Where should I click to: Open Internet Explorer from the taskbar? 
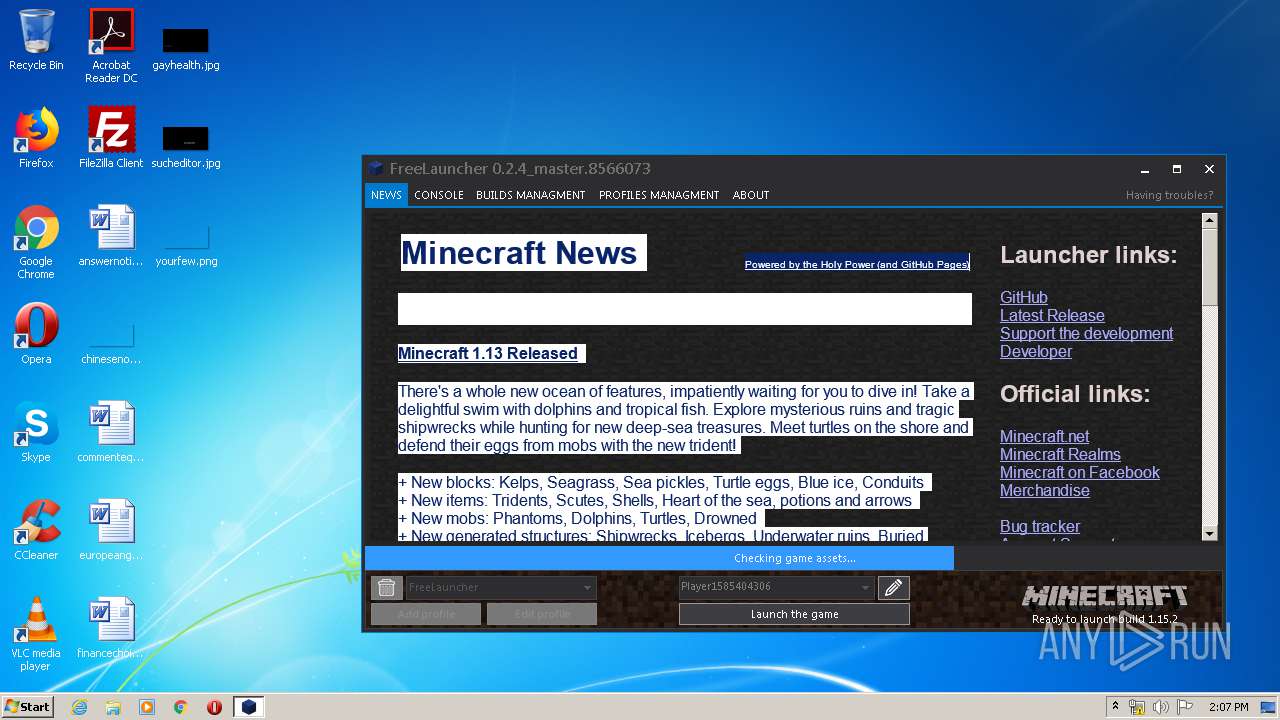click(x=79, y=707)
